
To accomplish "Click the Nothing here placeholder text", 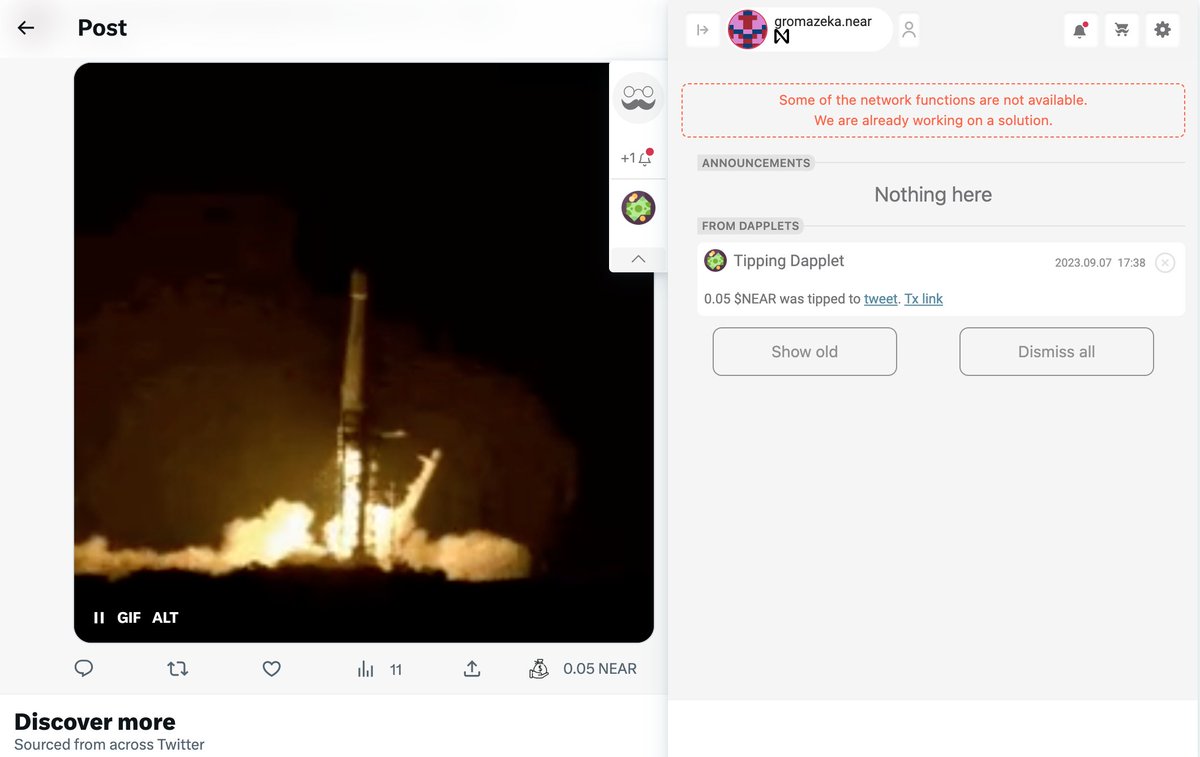I will coord(933,195).
